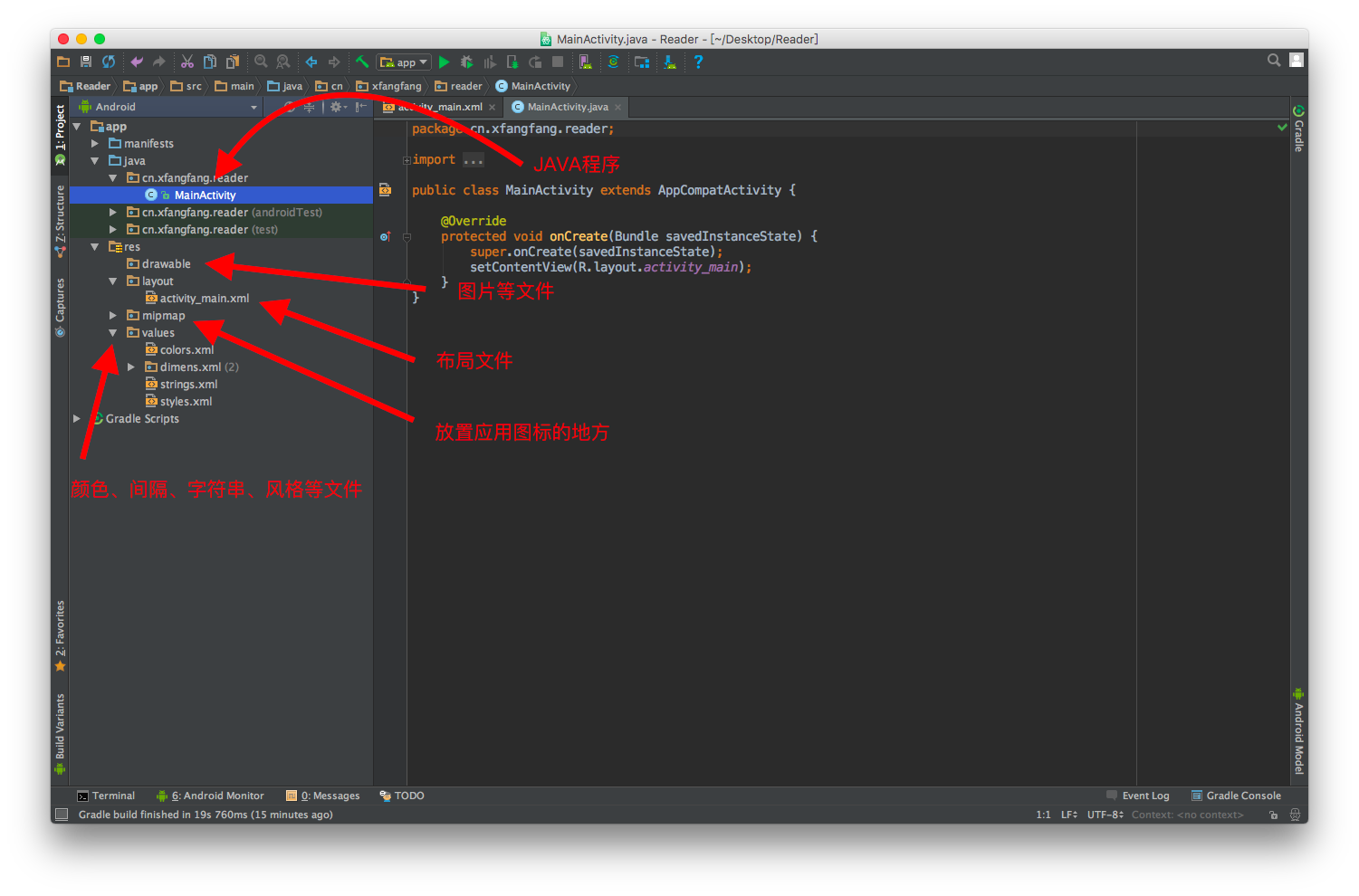Start debugging with the bug icon
Screen dimensions: 1359x896
(x=466, y=62)
